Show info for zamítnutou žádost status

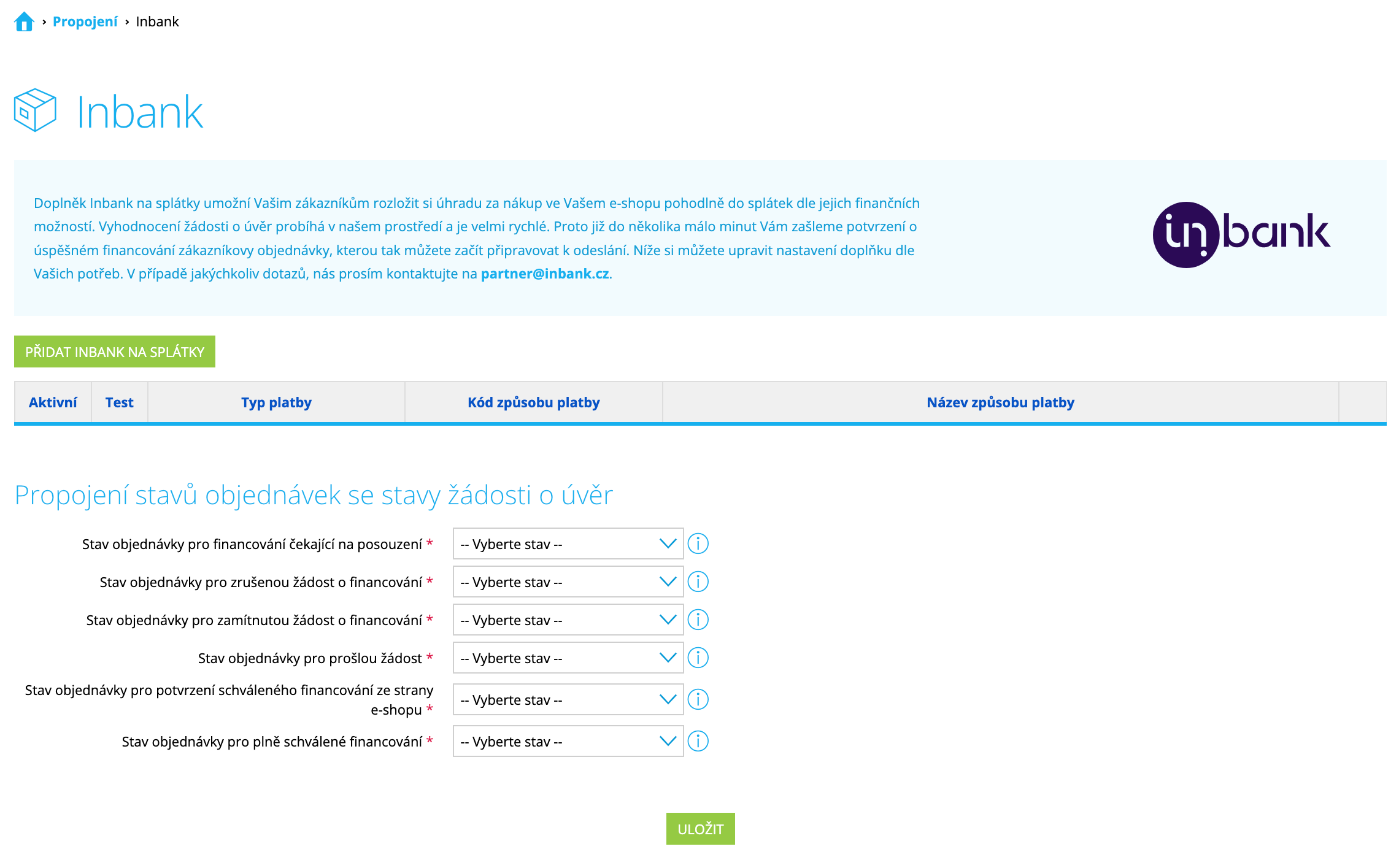click(x=698, y=620)
